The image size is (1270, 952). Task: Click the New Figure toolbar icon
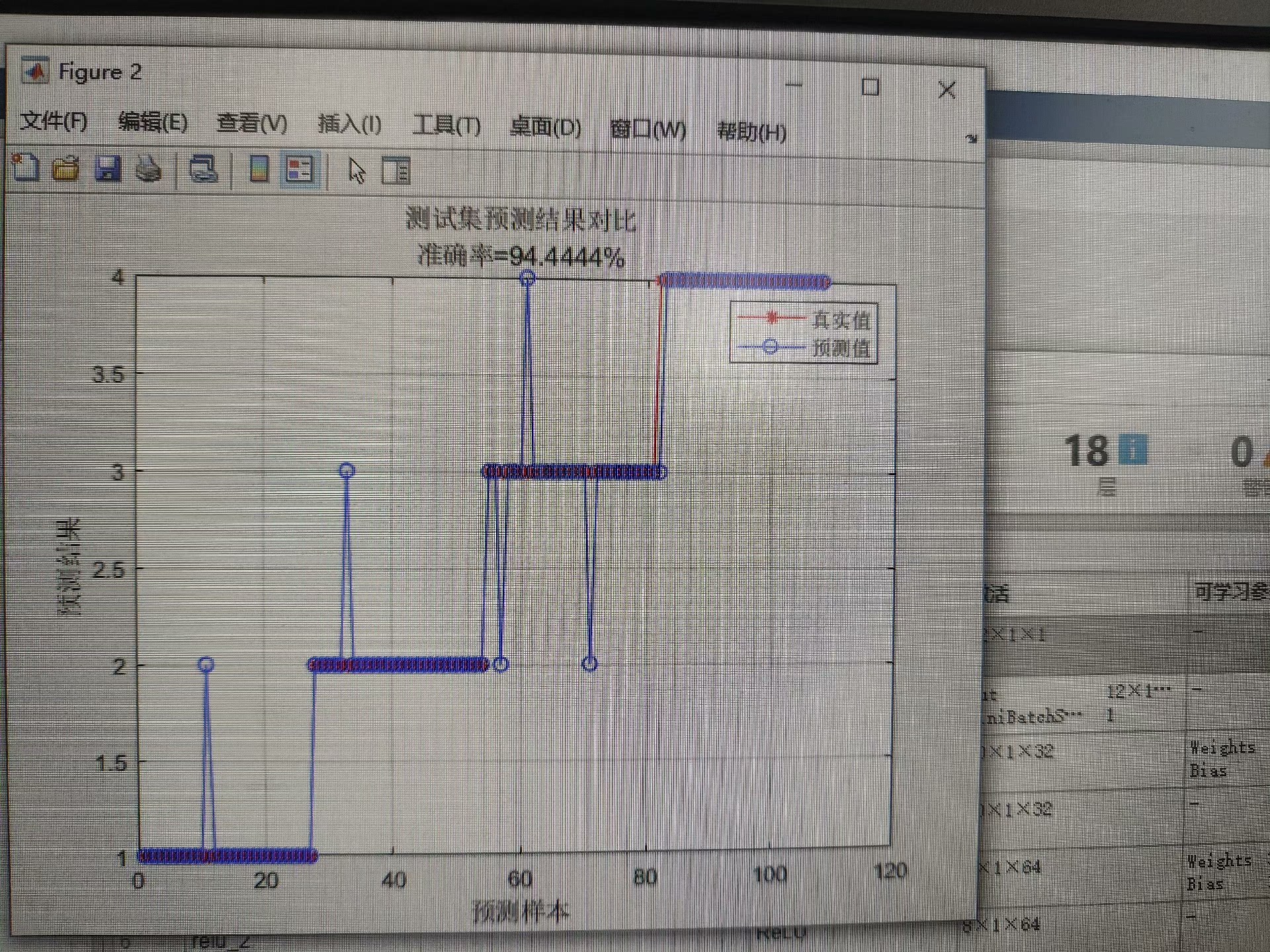click(x=26, y=167)
